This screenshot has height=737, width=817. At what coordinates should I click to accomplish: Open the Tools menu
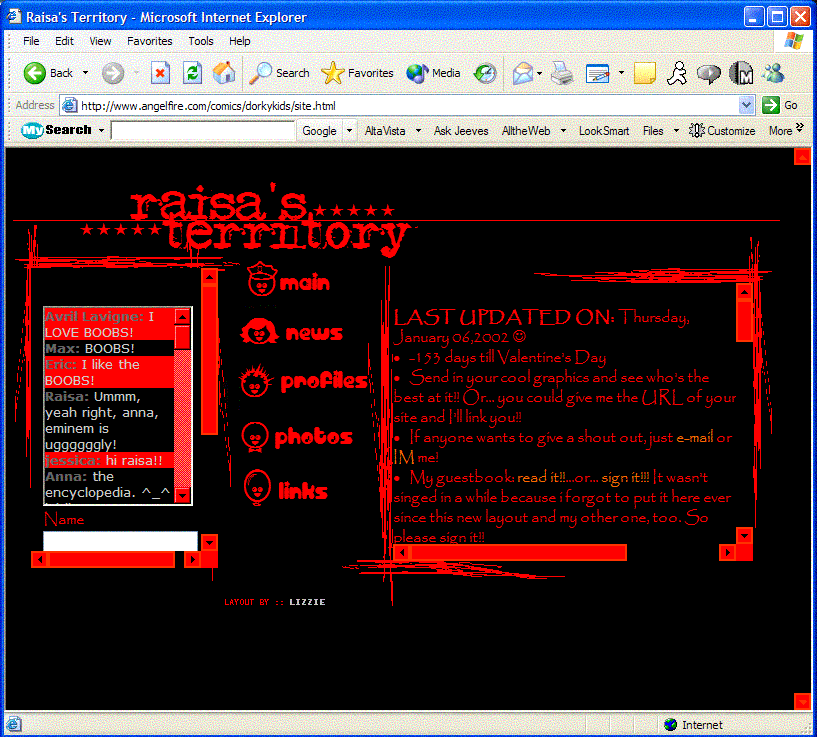pyautogui.click(x=201, y=41)
